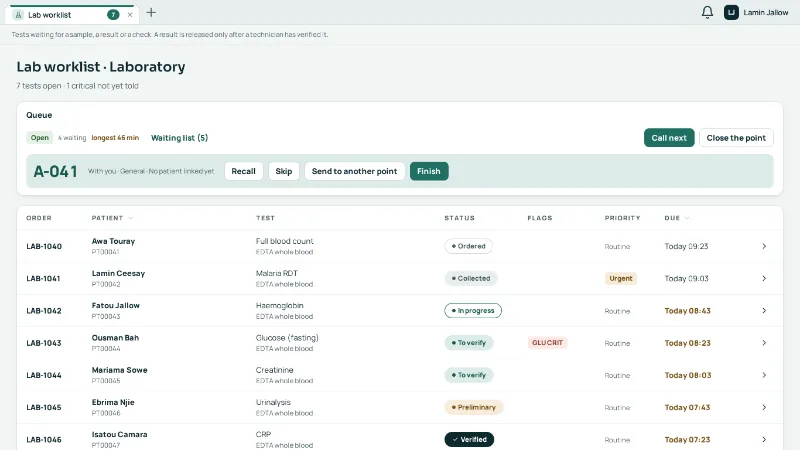This screenshot has height=450, width=800.
Task: Click the Full blood count test
Action: coord(285,241)
